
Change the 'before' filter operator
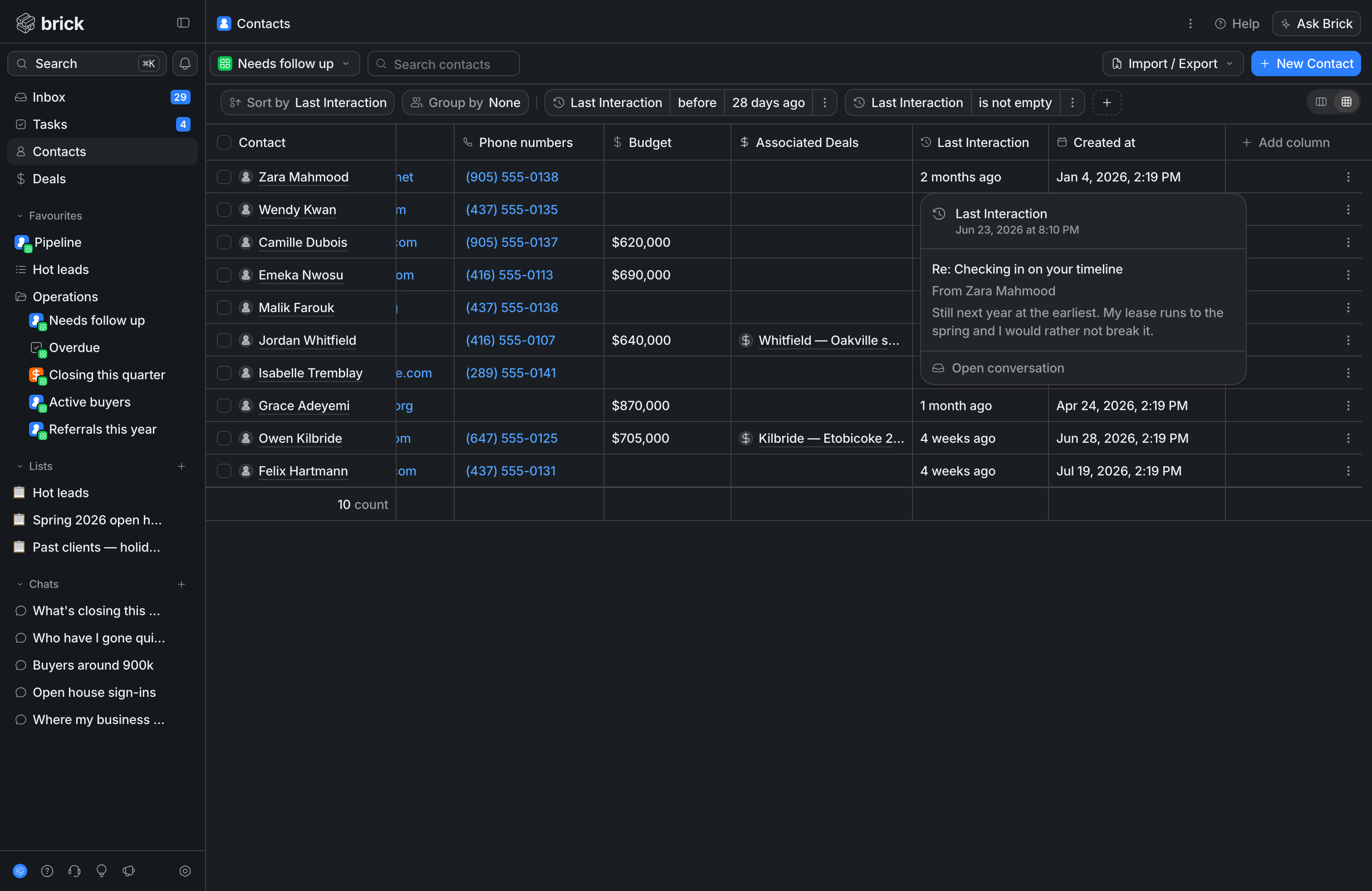[x=697, y=103]
